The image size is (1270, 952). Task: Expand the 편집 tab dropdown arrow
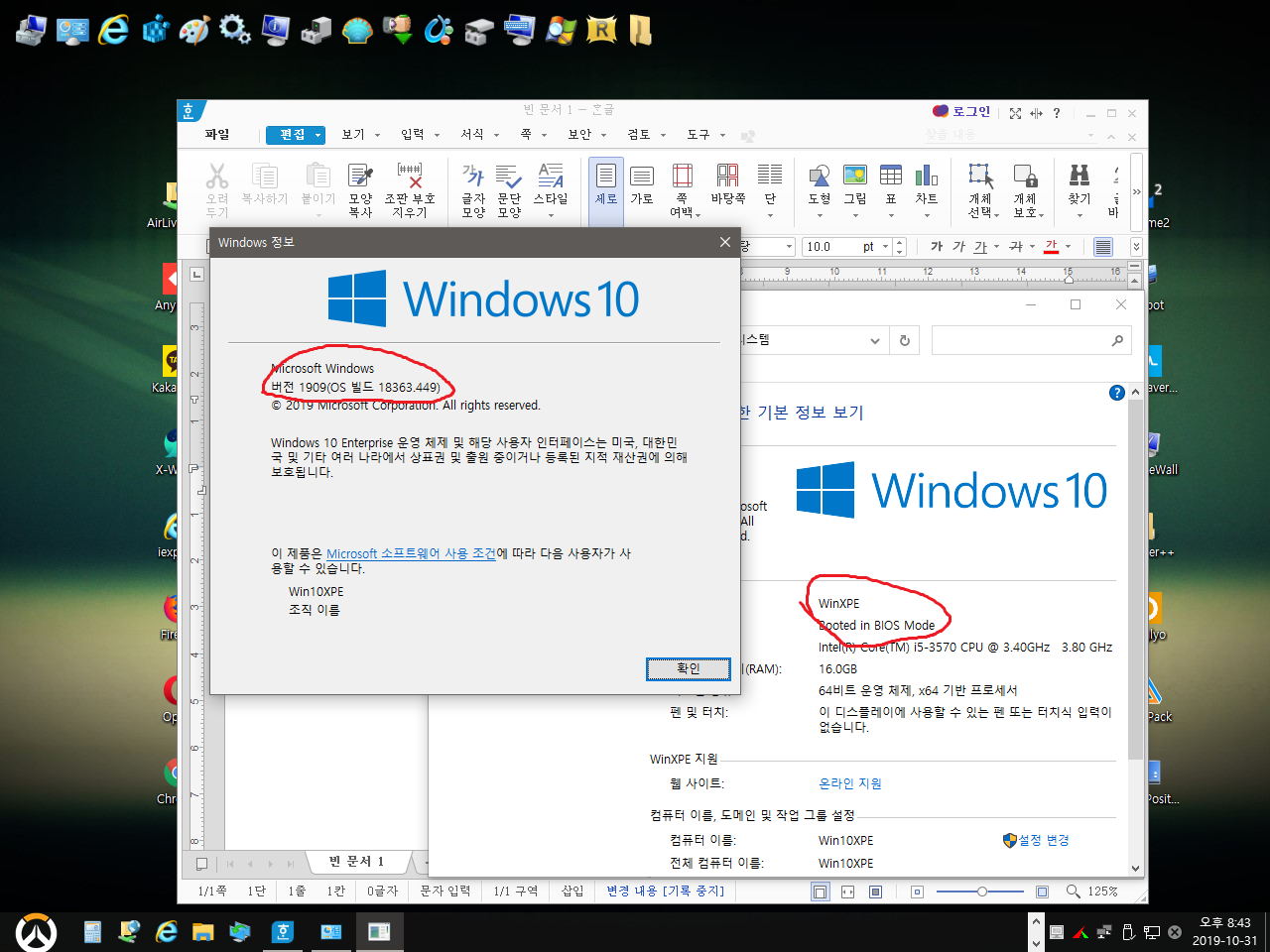(318, 135)
